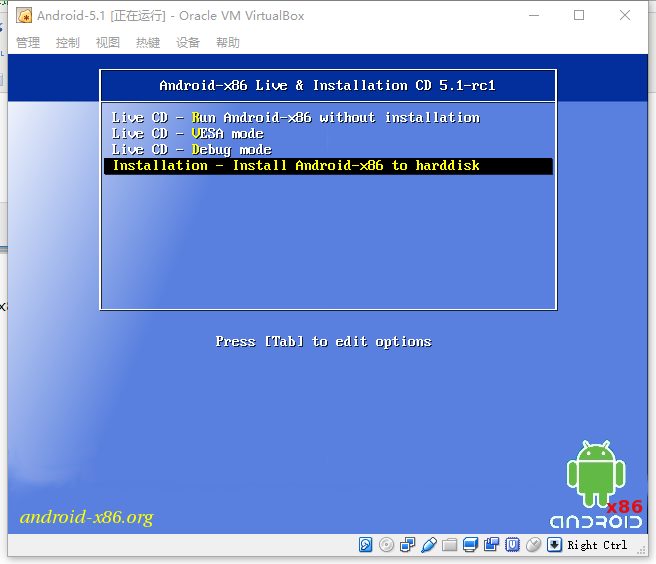This screenshot has height=564, width=656.
Task: Minimize the VirtualBox window
Action: [534, 15]
